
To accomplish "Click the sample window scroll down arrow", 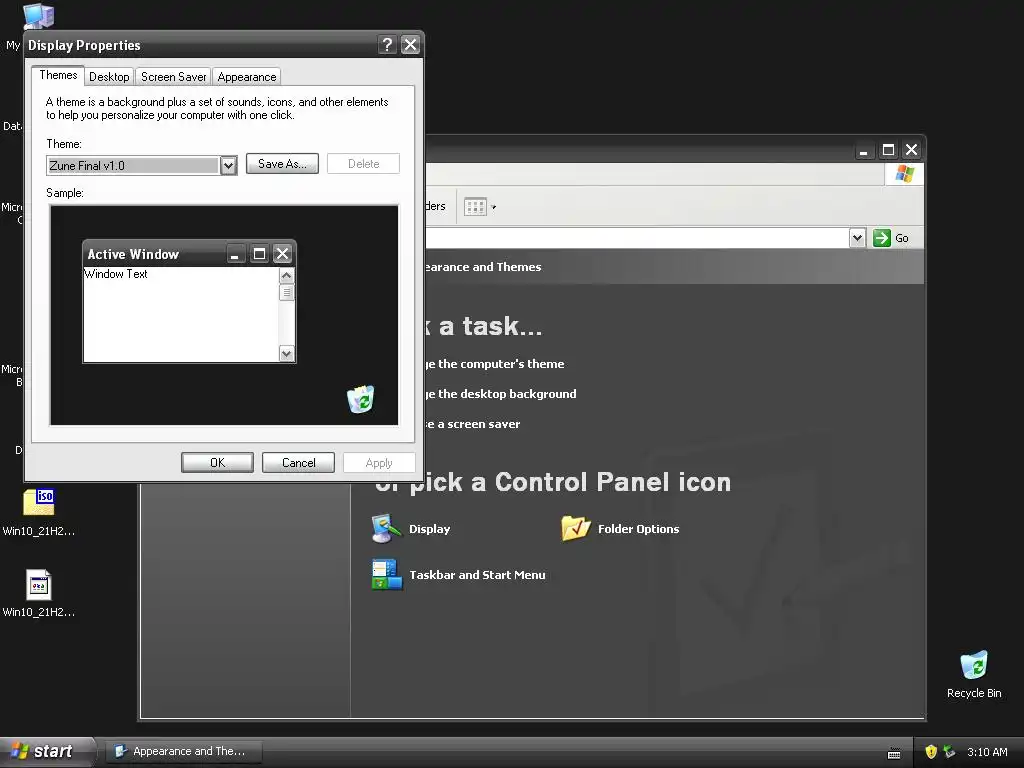I will 287,354.
